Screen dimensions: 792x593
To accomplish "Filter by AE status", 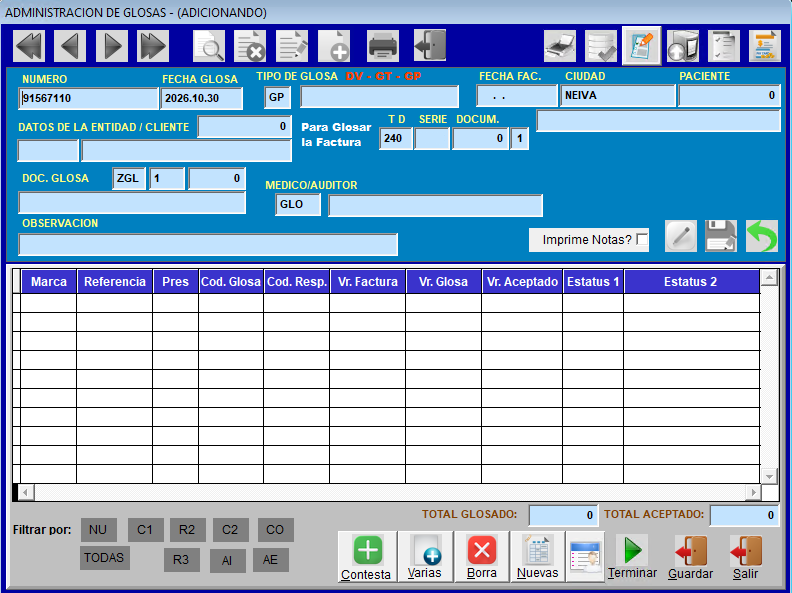I will [x=270, y=560].
